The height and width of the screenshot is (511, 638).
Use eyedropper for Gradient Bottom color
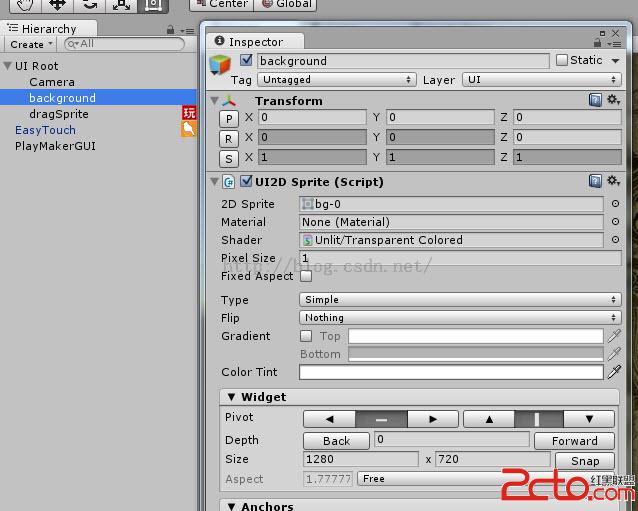(x=614, y=354)
